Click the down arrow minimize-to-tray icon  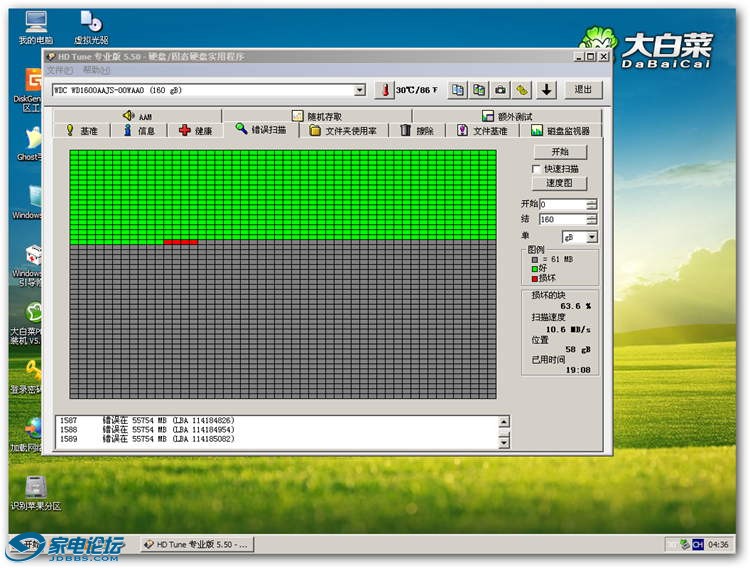tap(546, 90)
